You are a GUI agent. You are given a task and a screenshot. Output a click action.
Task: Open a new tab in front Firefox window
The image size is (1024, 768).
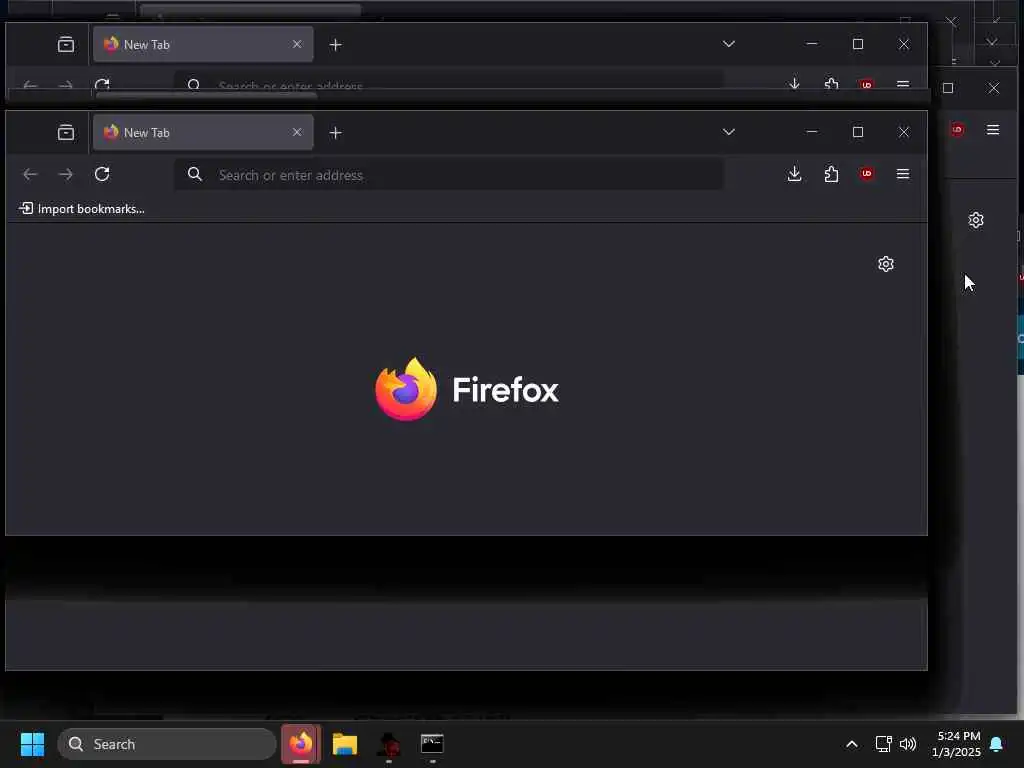tap(336, 133)
